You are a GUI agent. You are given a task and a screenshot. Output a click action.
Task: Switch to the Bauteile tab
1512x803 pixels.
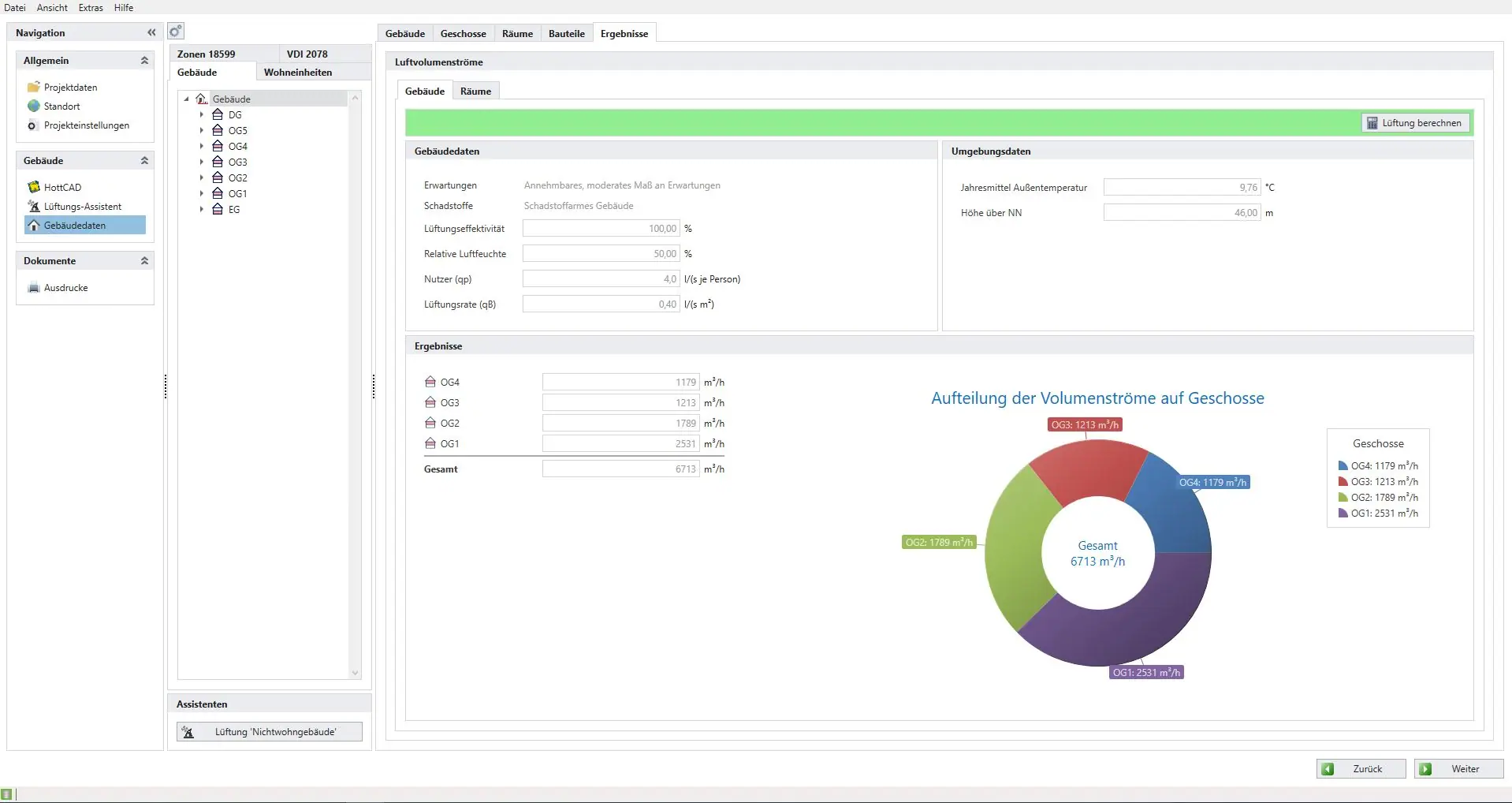coord(566,34)
